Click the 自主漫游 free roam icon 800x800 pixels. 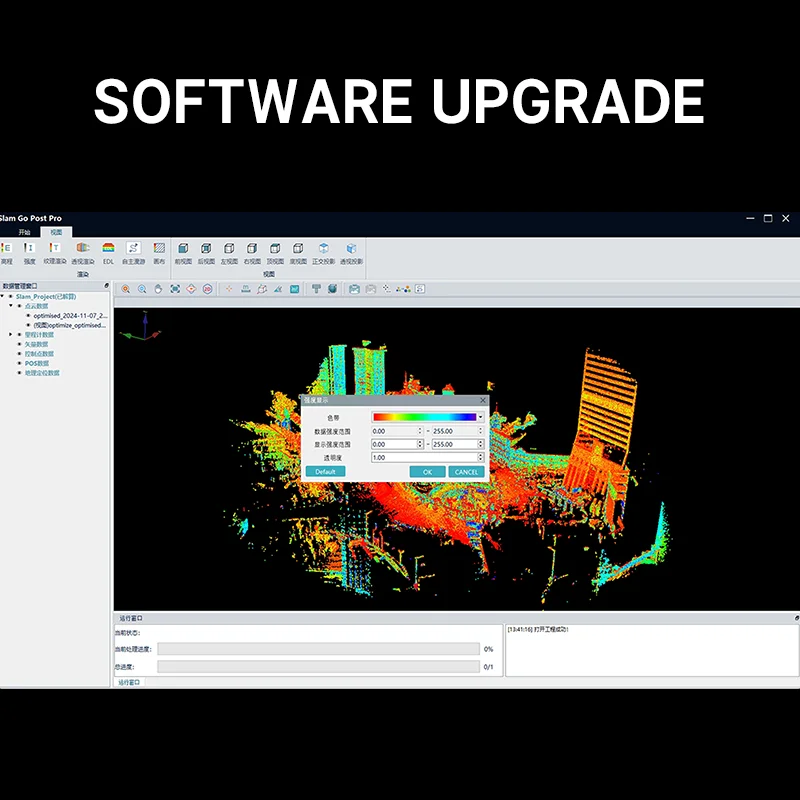[x=133, y=249]
